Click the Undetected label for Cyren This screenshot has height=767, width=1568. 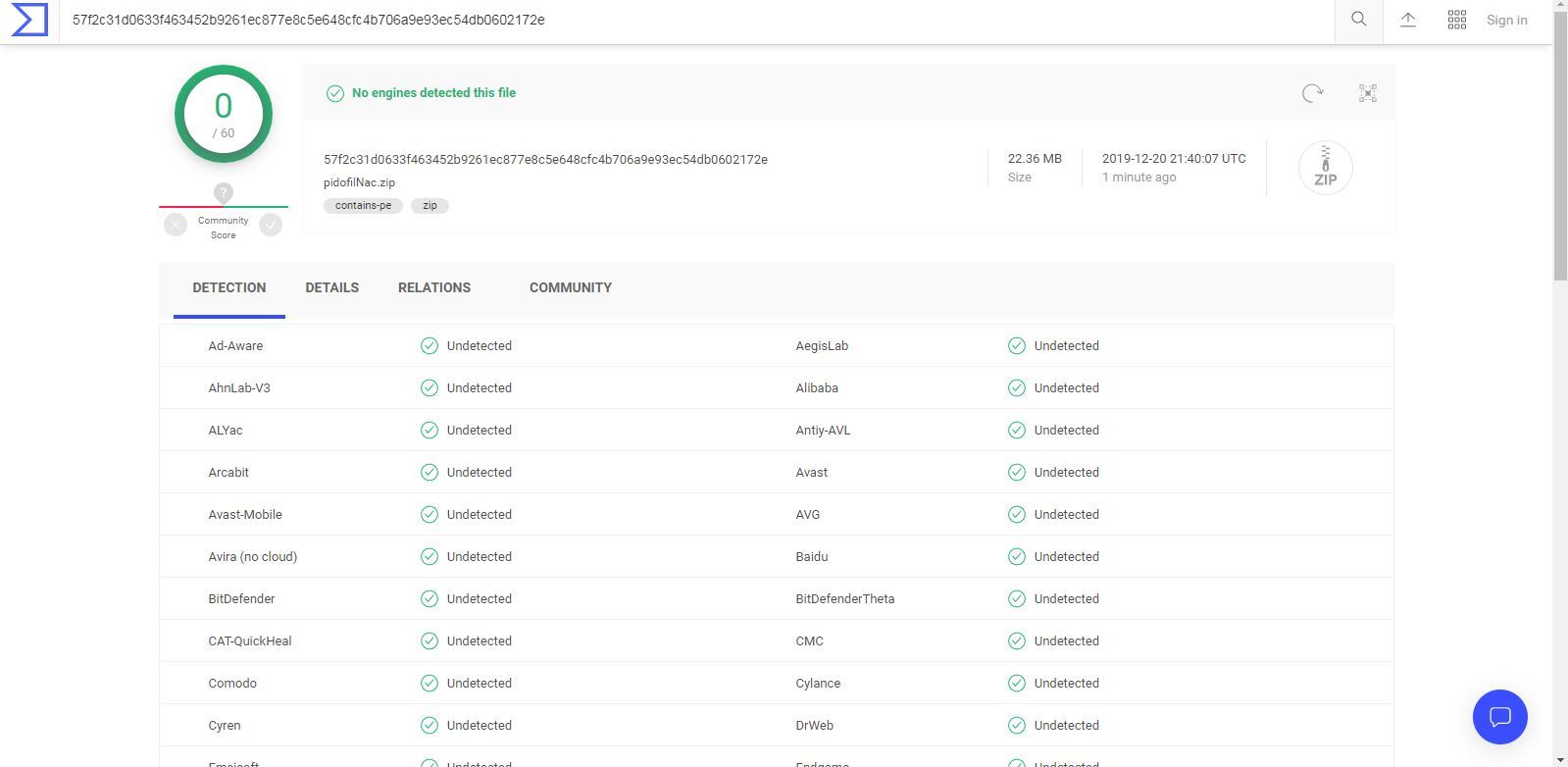pyautogui.click(x=480, y=726)
